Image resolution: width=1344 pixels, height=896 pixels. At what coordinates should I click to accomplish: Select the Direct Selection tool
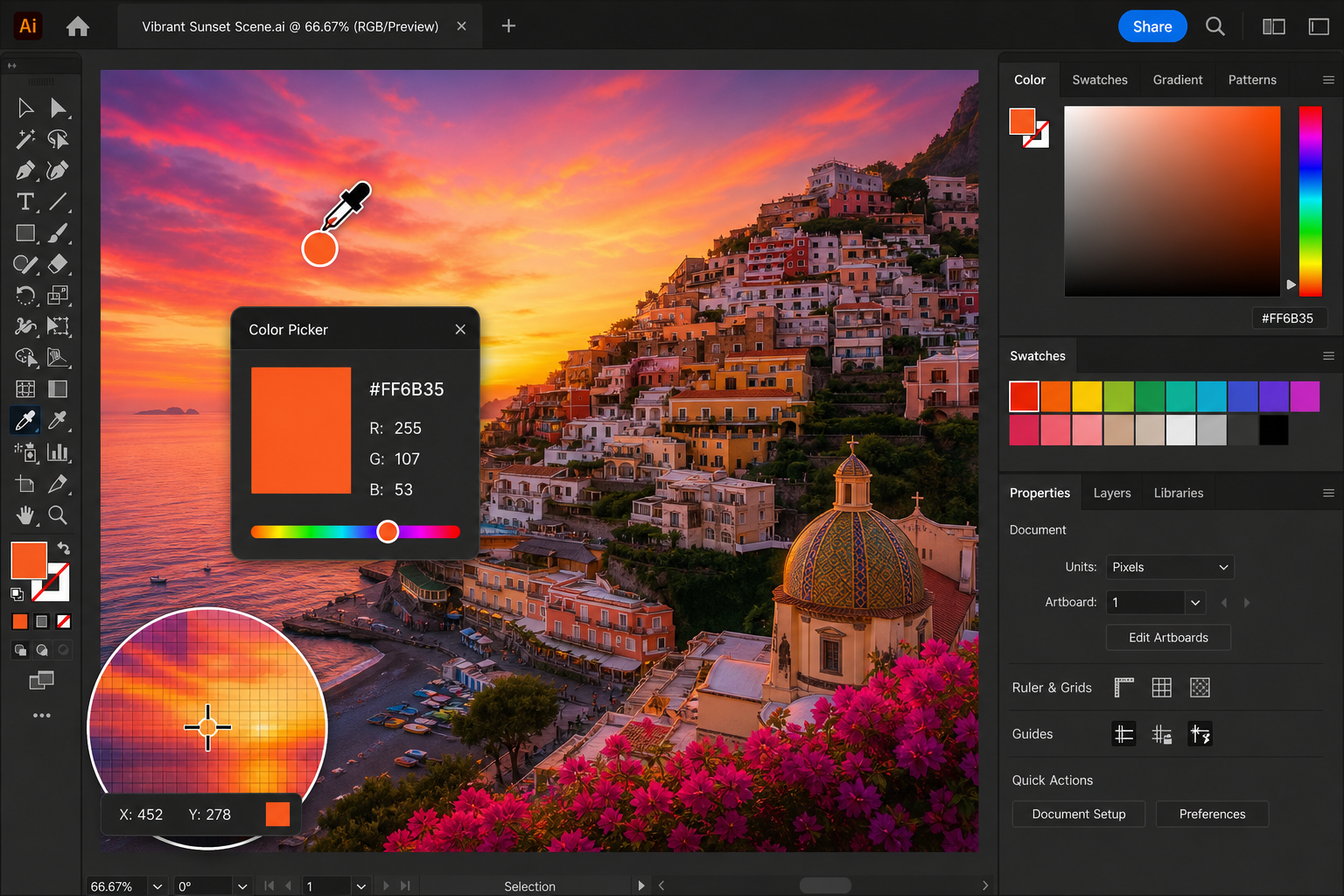pyautogui.click(x=58, y=108)
